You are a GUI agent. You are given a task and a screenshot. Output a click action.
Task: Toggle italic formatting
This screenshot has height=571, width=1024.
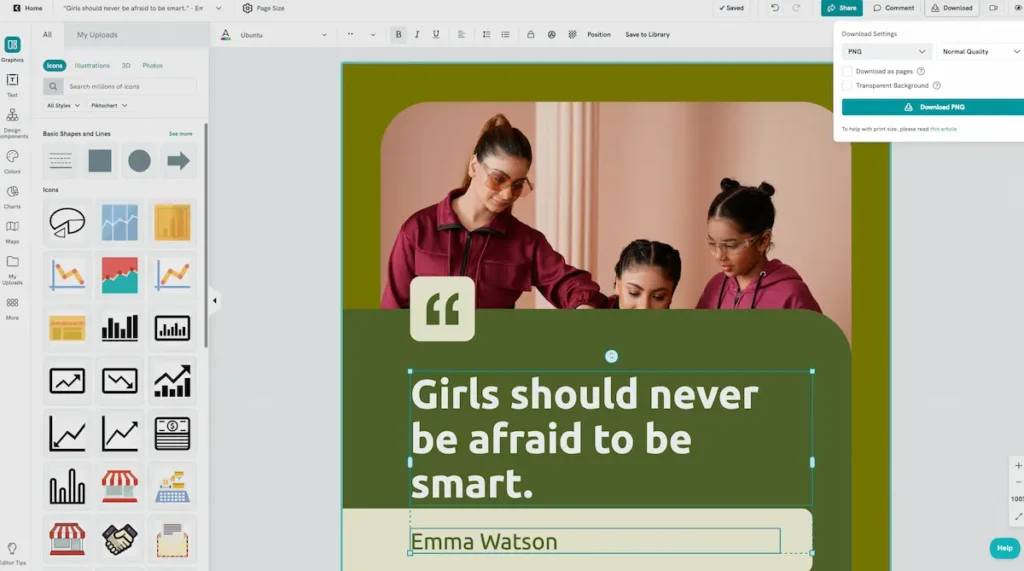tap(417, 35)
